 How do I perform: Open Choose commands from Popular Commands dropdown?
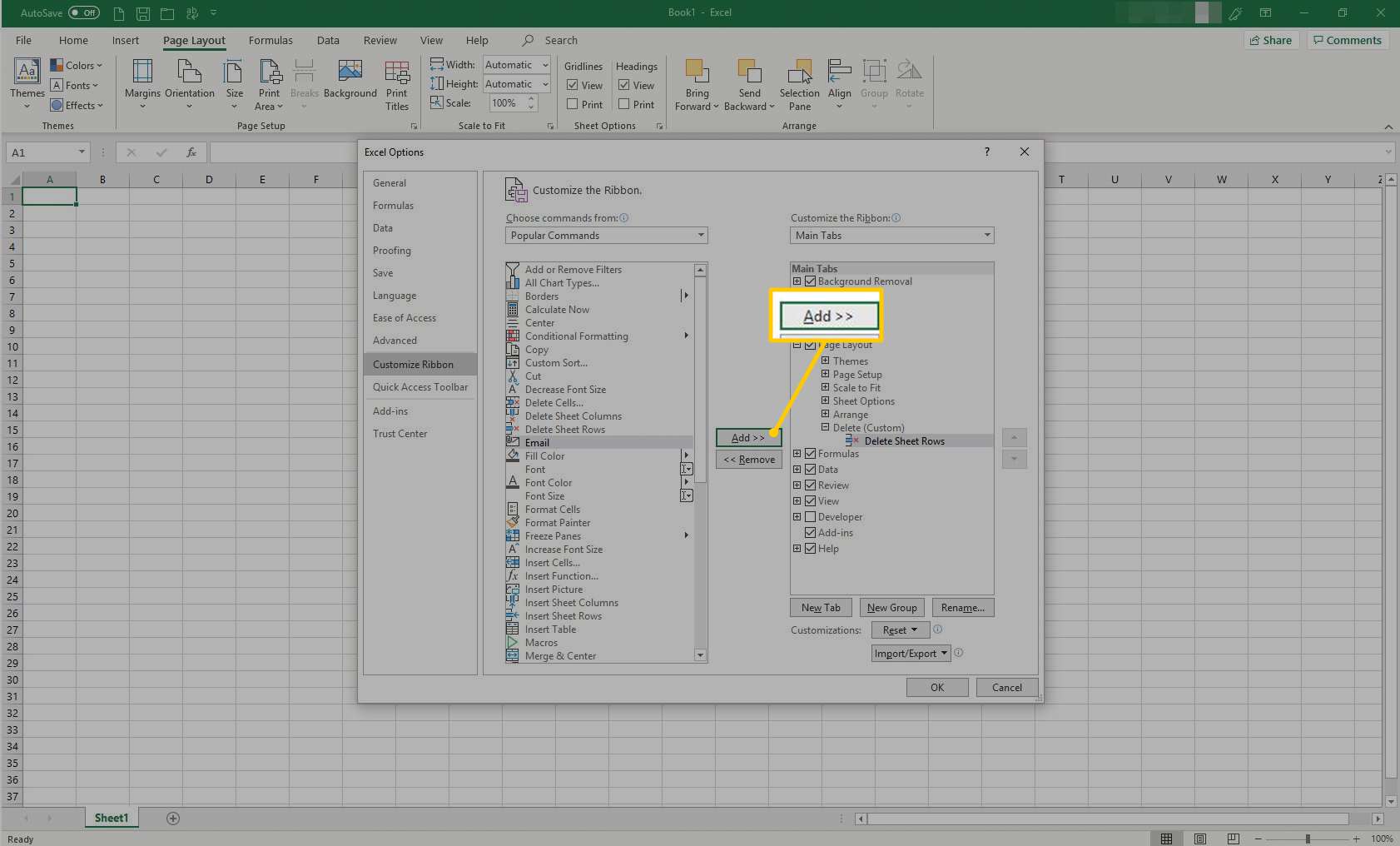(606, 236)
